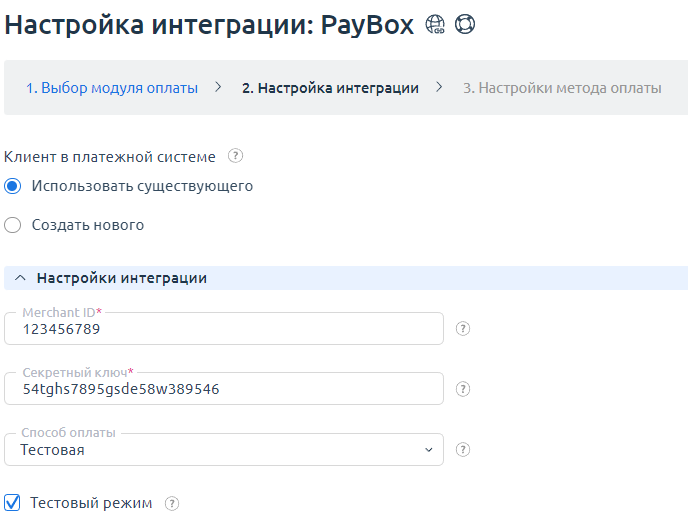Open help tooltip for Способ оплаты dropdown
The image size is (688, 523).
pos(463,450)
